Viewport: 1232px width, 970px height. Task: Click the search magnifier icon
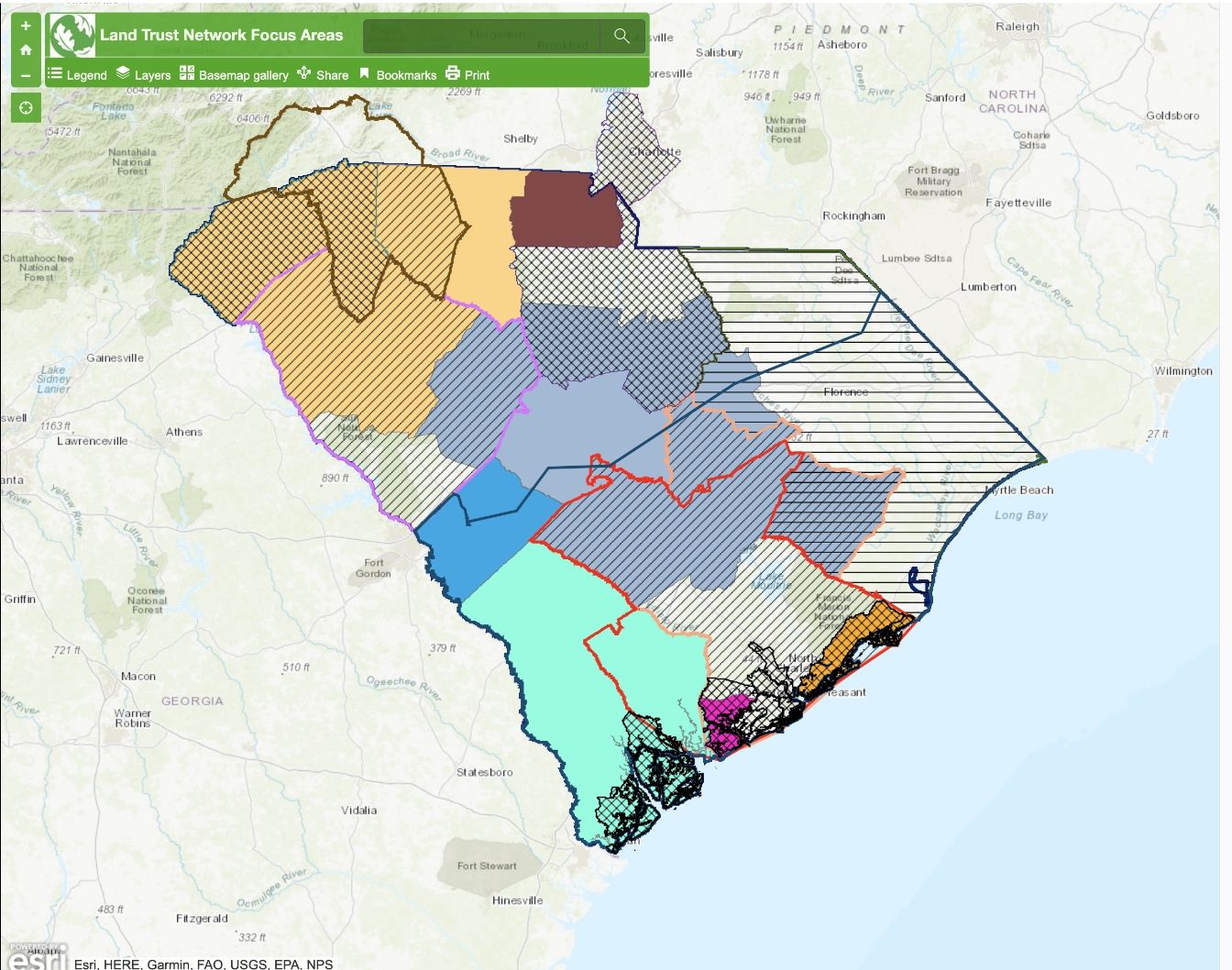(x=621, y=36)
